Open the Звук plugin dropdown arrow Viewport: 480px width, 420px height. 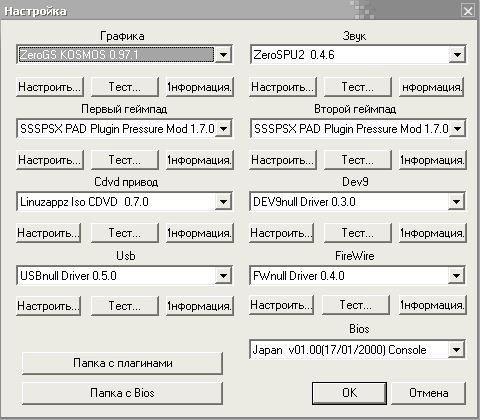click(457, 54)
